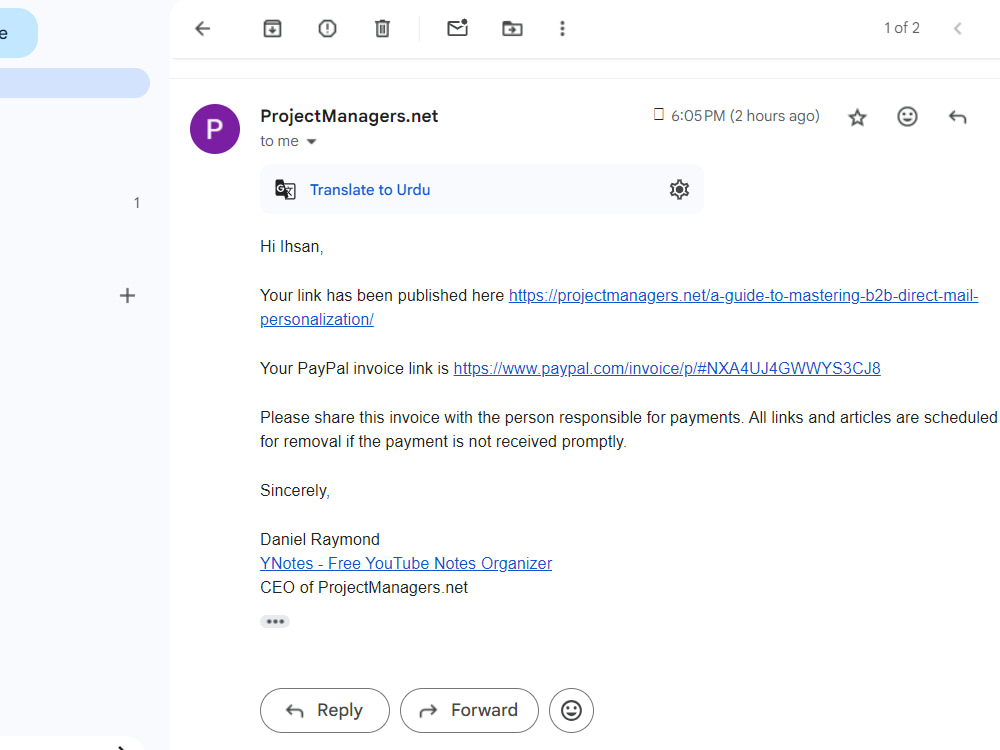Open the projectmanagers.net published article link
This screenshot has height=750, width=1000.
619,307
